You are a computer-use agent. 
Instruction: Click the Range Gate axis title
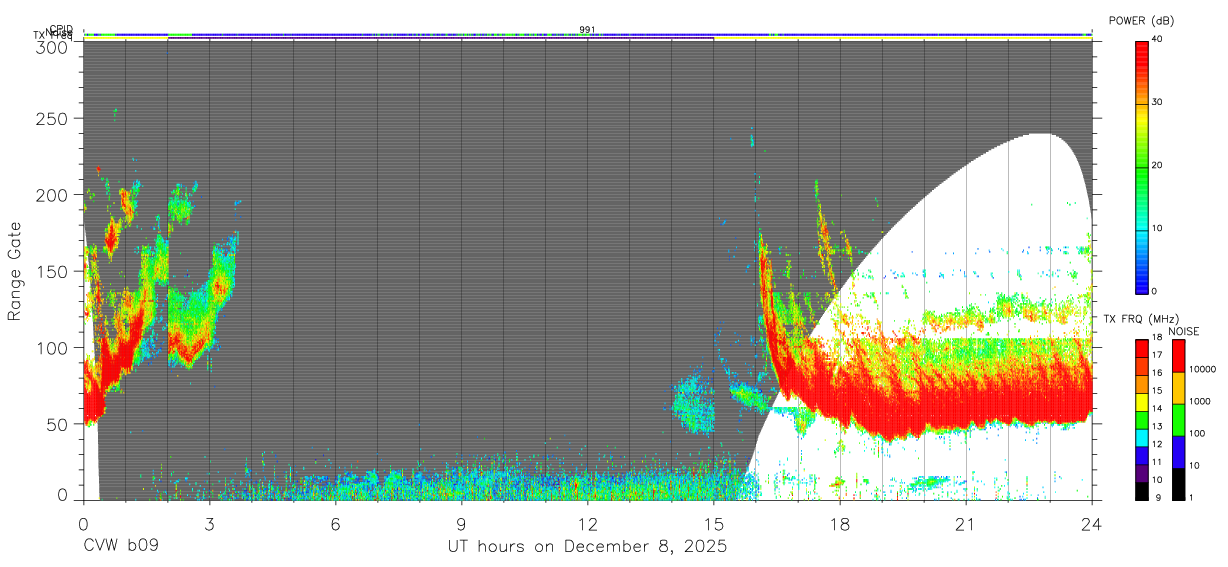(15, 271)
